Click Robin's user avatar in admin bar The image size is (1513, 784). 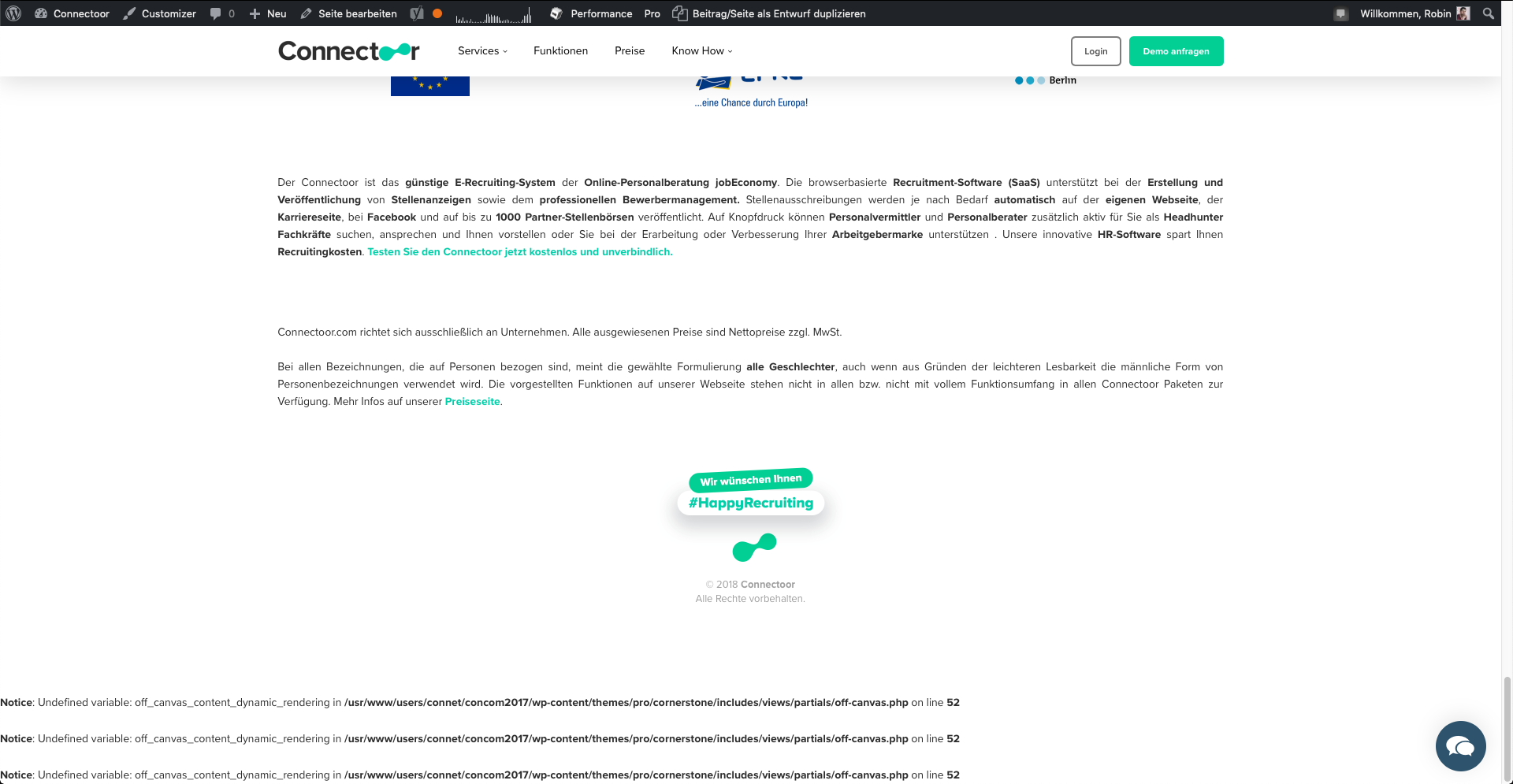click(1463, 13)
